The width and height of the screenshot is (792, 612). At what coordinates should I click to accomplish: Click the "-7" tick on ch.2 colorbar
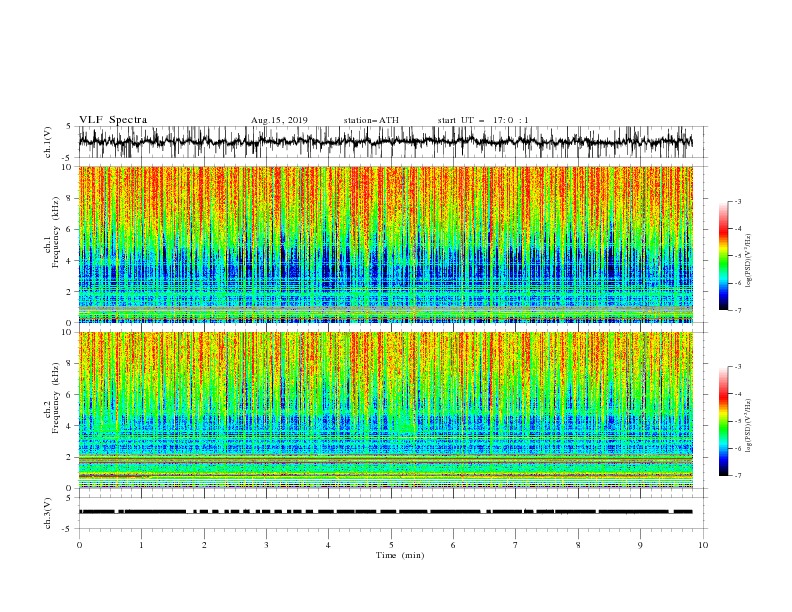point(738,476)
